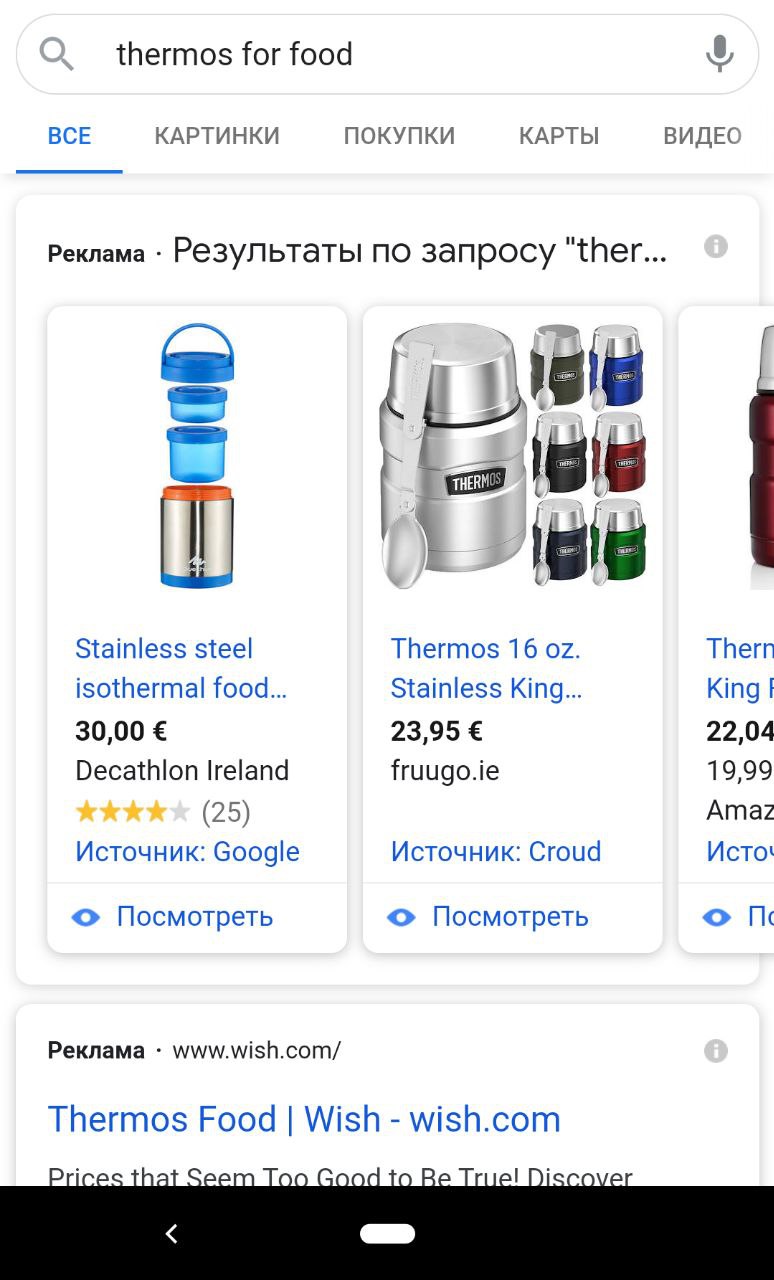This screenshot has width=774, height=1280.
Task: Tap the search magnifier icon
Action: click(x=57, y=54)
